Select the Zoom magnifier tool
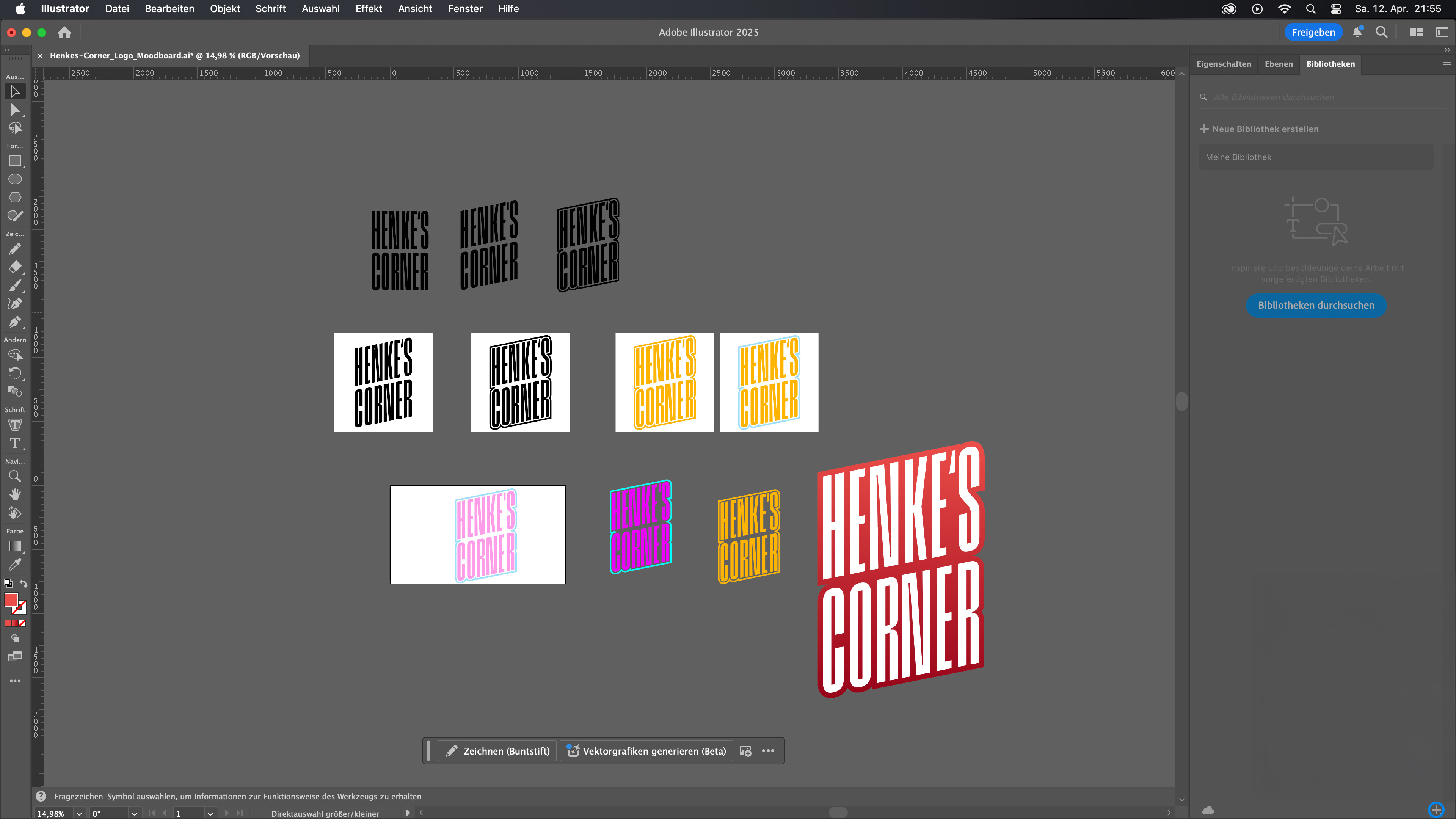Viewport: 1456px width, 819px height. 15,476
